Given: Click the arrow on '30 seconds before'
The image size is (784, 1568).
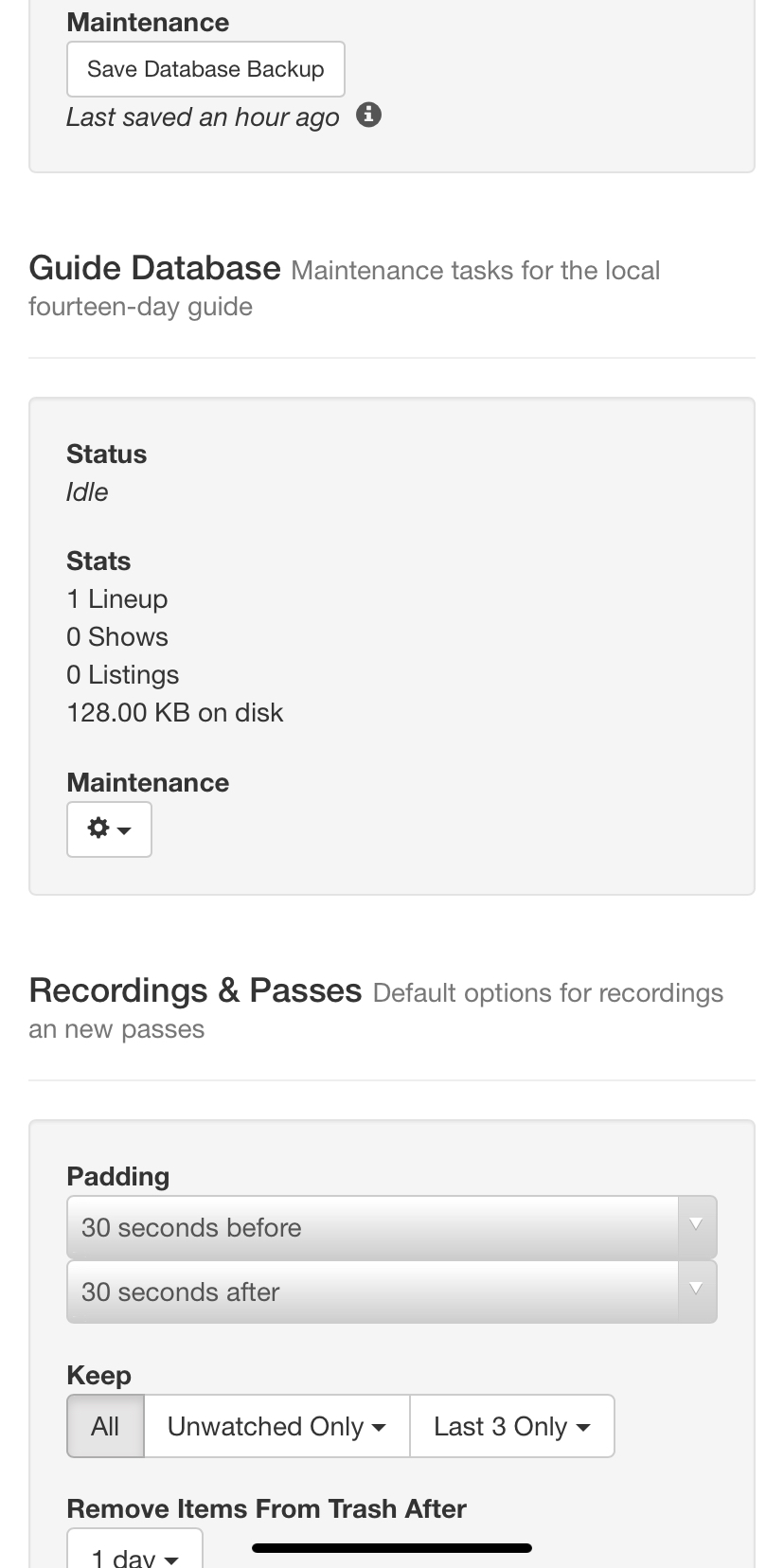Looking at the screenshot, I should (696, 1227).
